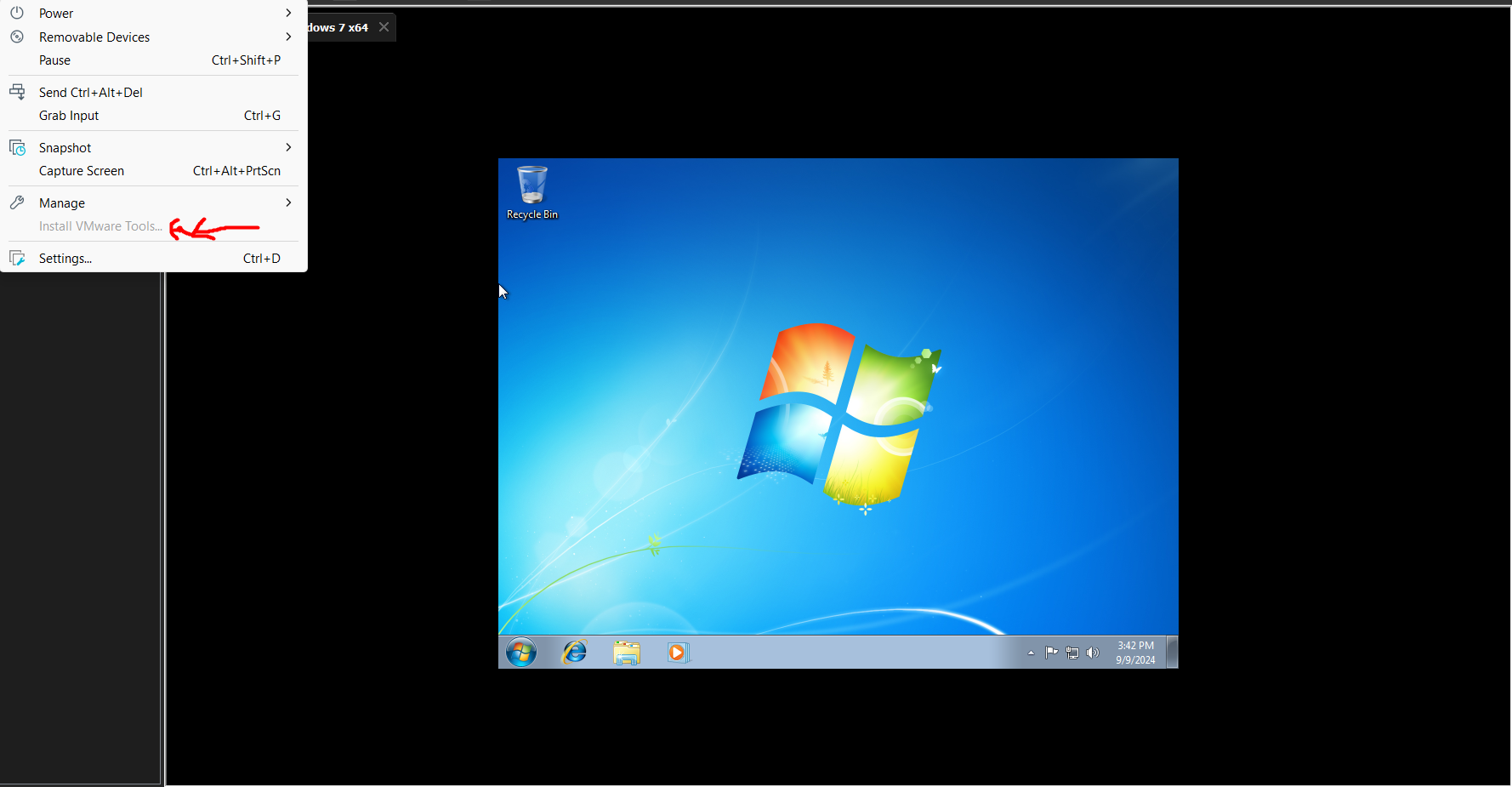
Task: Expand the Manage submenu arrow
Action: pos(289,202)
